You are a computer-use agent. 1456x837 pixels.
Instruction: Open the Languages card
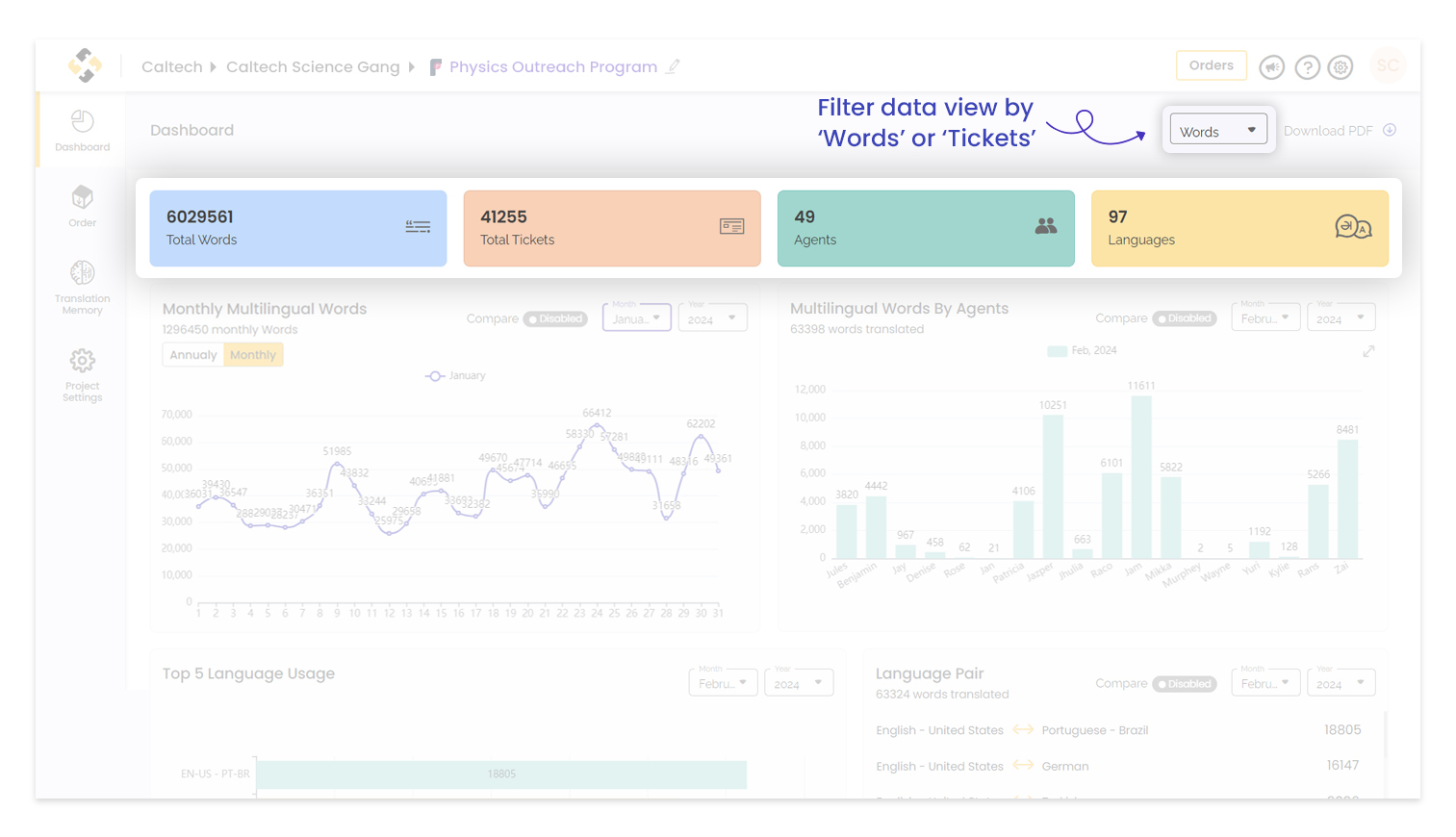click(1239, 228)
